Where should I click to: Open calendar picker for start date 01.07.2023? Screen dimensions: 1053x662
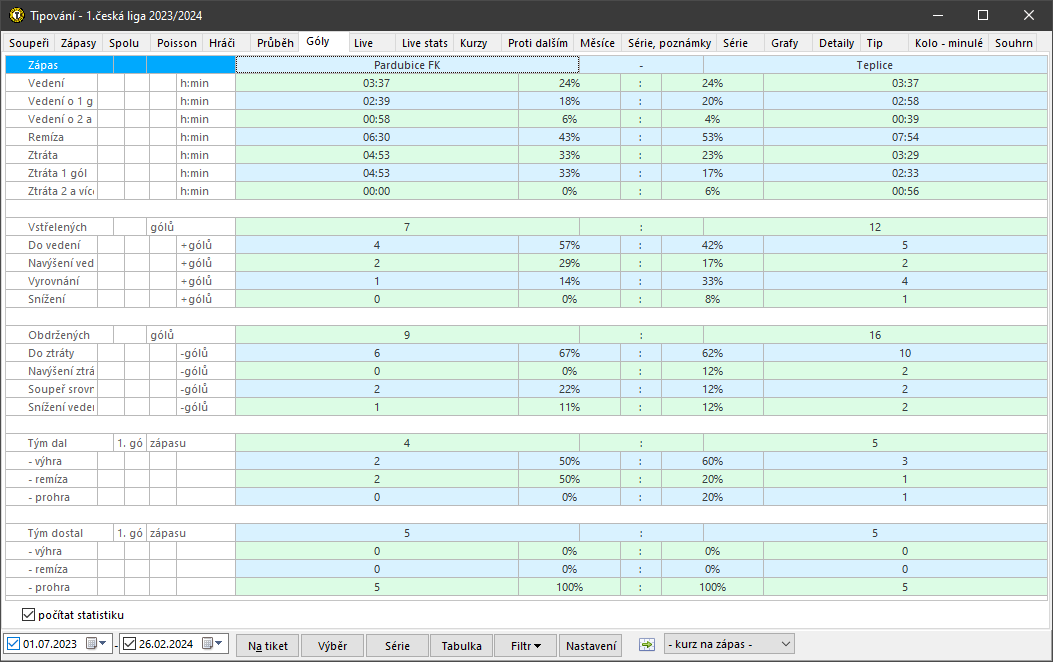[97, 643]
